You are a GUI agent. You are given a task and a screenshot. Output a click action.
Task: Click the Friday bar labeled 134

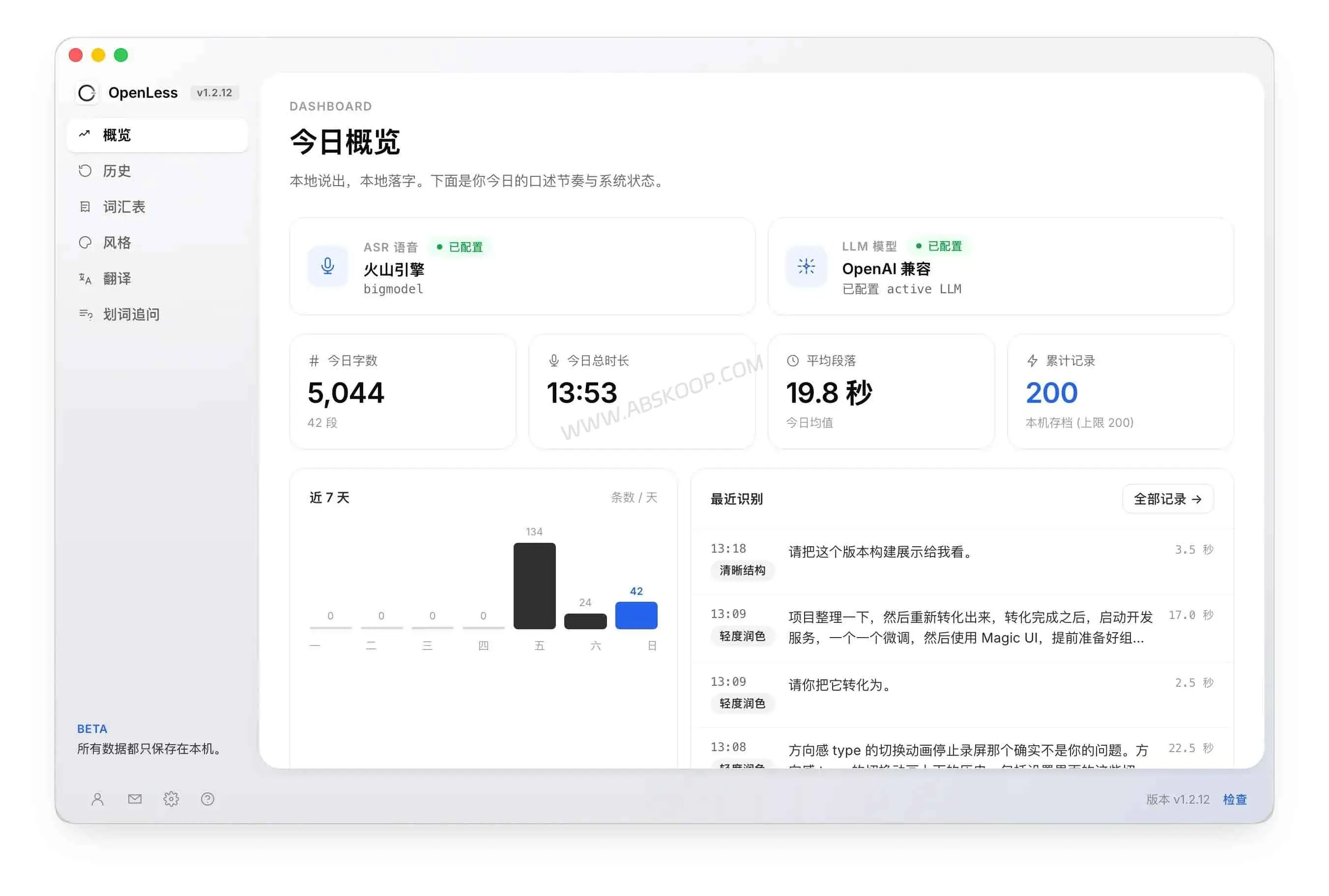click(534, 586)
